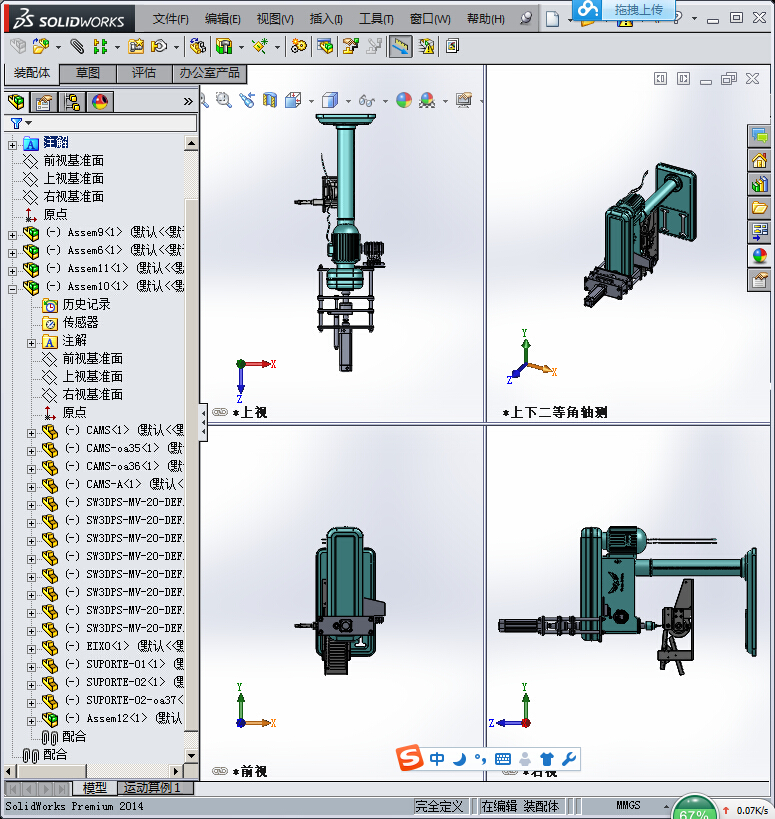Click the Reference Geometry icon
Image resolution: width=775 pixels, height=819 pixels.
pyautogui.click(x=260, y=46)
